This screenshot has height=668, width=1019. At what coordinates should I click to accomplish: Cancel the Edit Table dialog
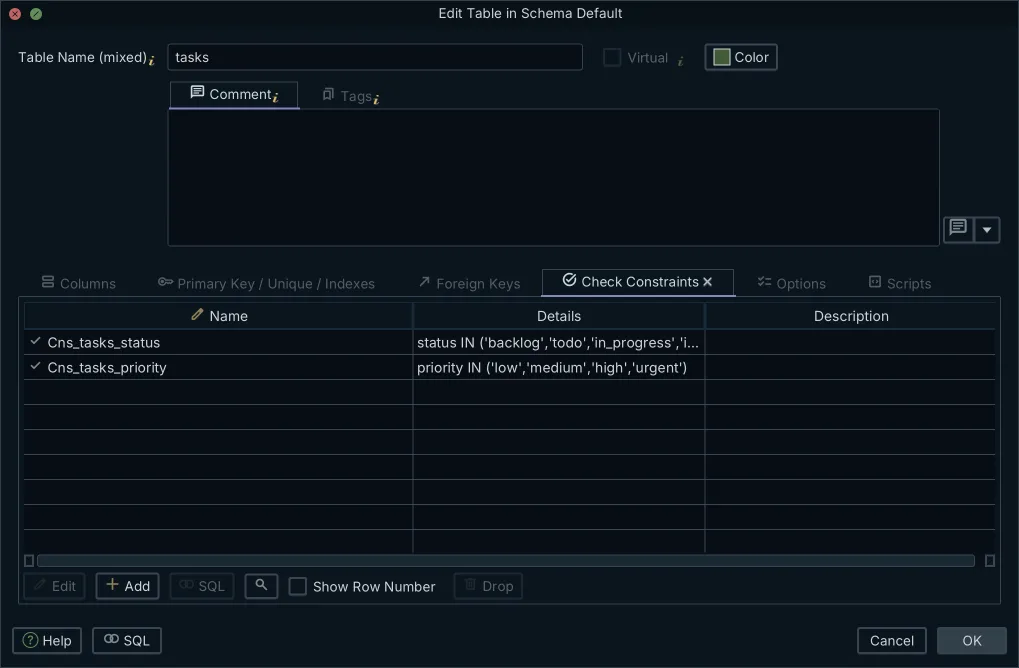[x=892, y=641]
